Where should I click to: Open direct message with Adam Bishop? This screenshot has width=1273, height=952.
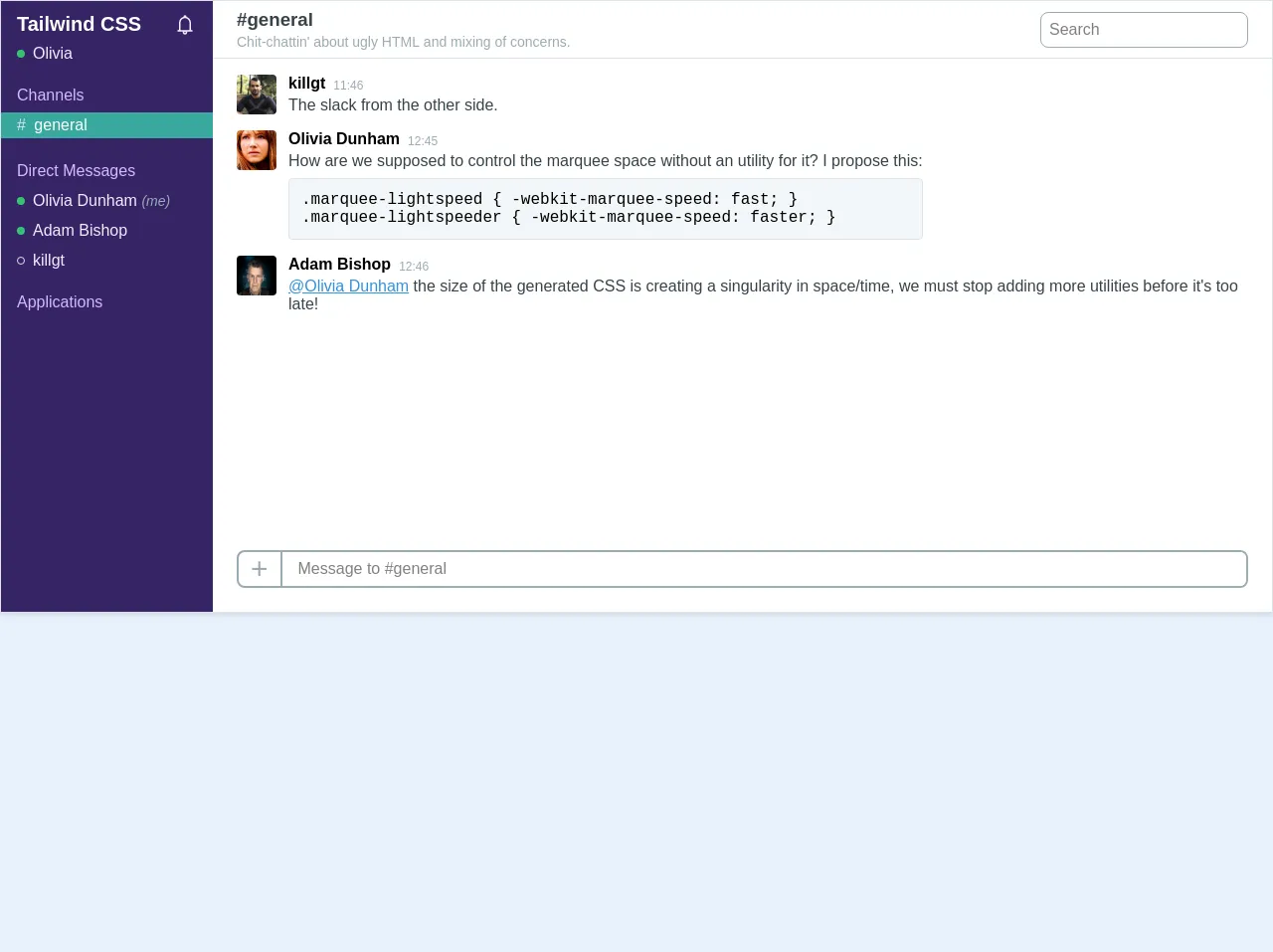pyautogui.click(x=80, y=231)
